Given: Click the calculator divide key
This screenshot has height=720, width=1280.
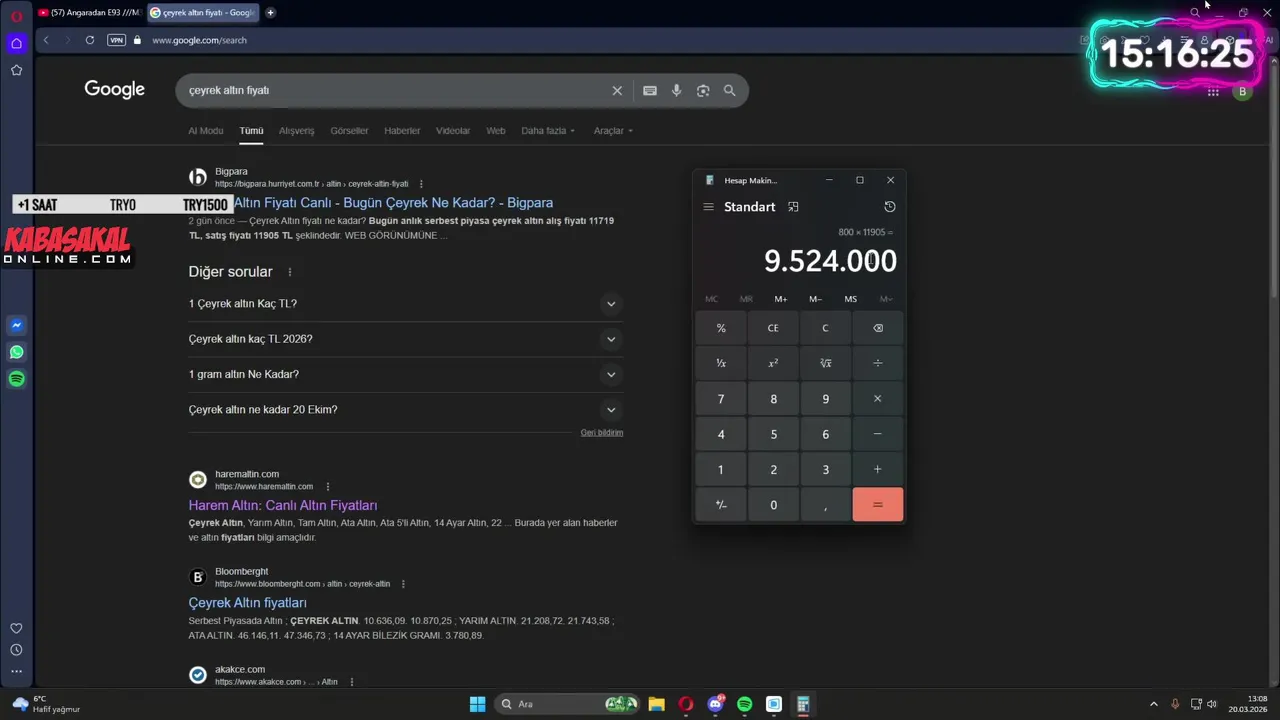Looking at the screenshot, I should (x=878, y=363).
